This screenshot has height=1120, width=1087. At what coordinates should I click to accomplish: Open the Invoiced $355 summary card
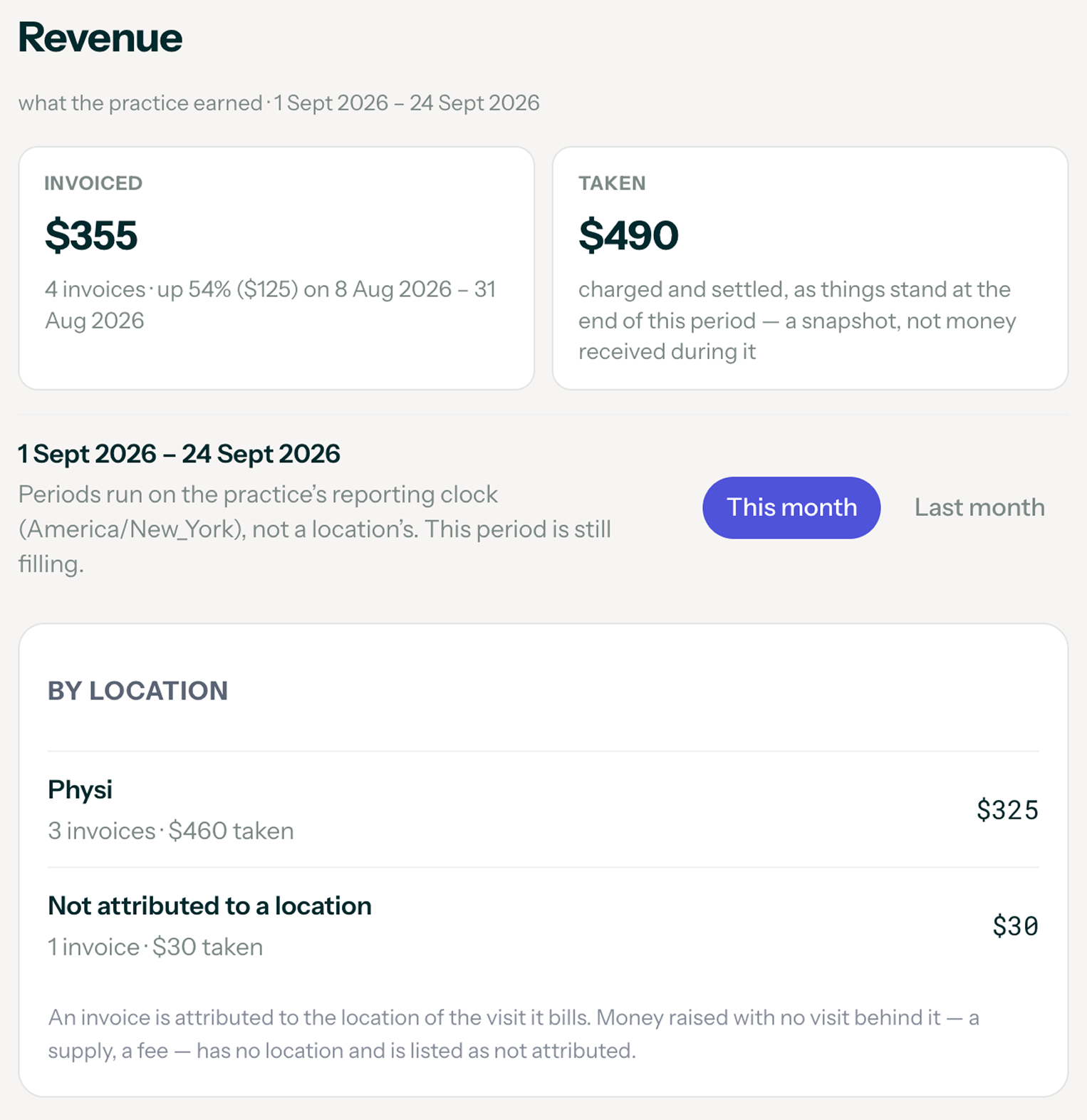coord(276,268)
